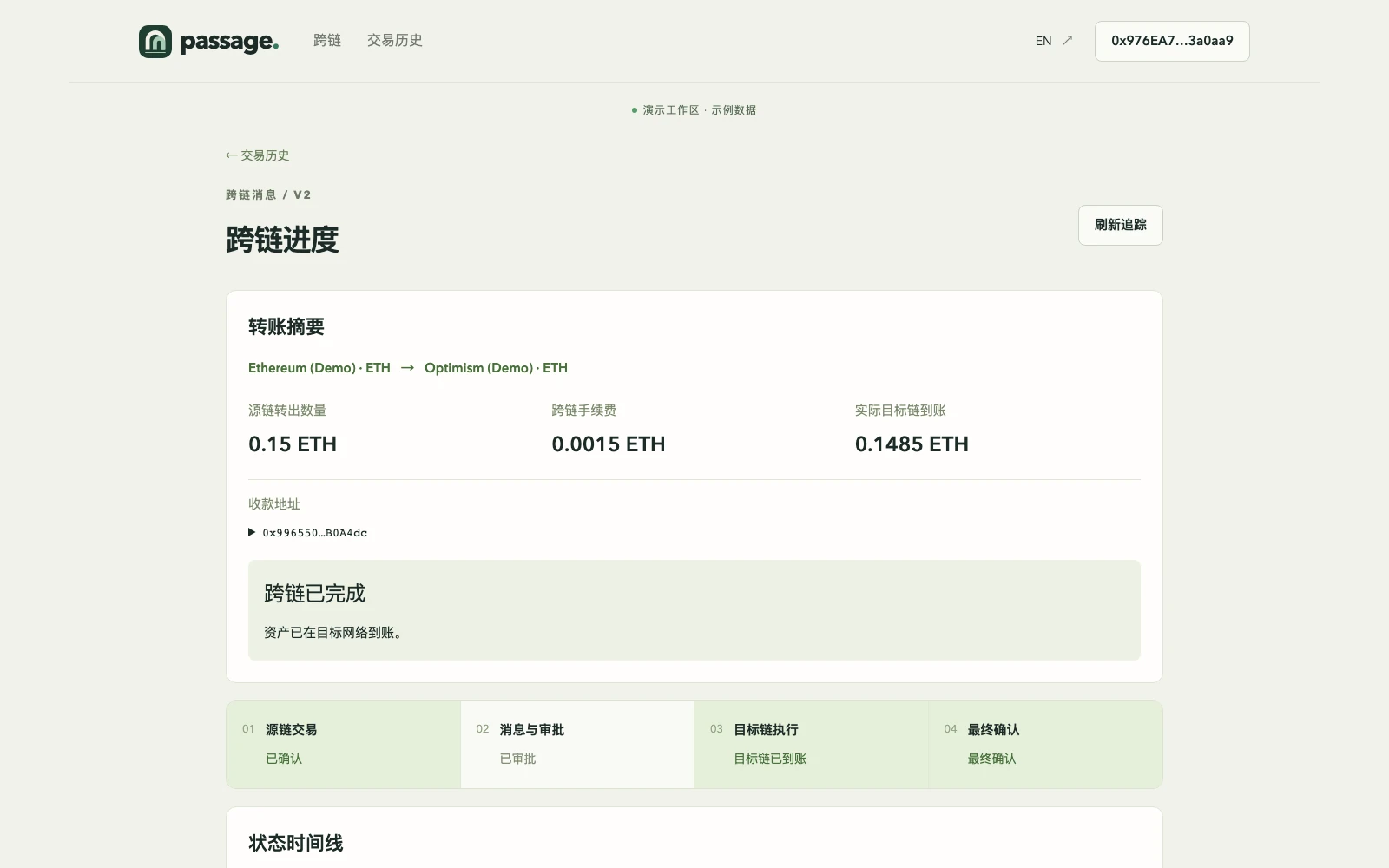Click the 0.1485 ETH received value
This screenshot has width=1389, height=868.
[x=912, y=444]
